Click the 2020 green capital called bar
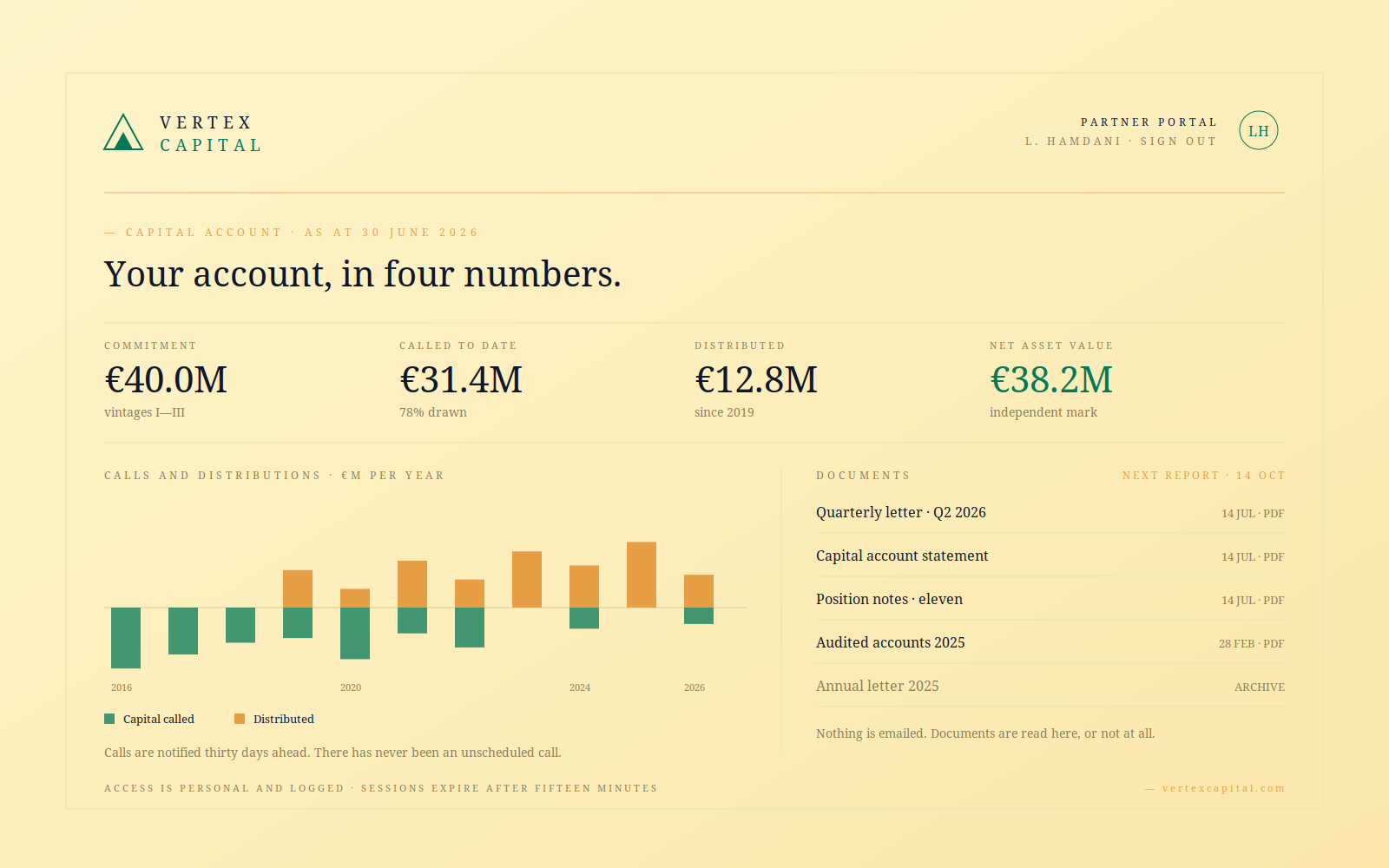1389x868 pixels. click(355, 633)
